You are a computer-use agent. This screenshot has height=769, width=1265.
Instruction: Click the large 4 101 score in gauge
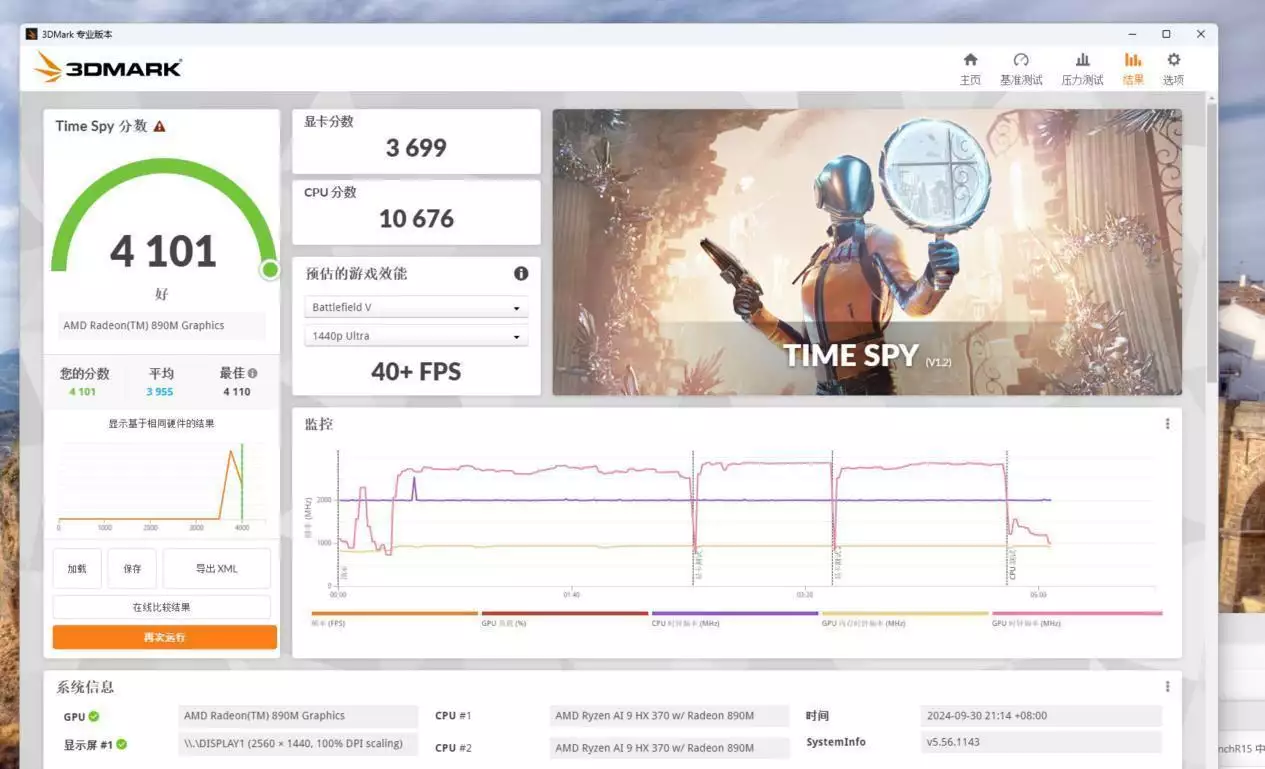[x=163, y=251]
